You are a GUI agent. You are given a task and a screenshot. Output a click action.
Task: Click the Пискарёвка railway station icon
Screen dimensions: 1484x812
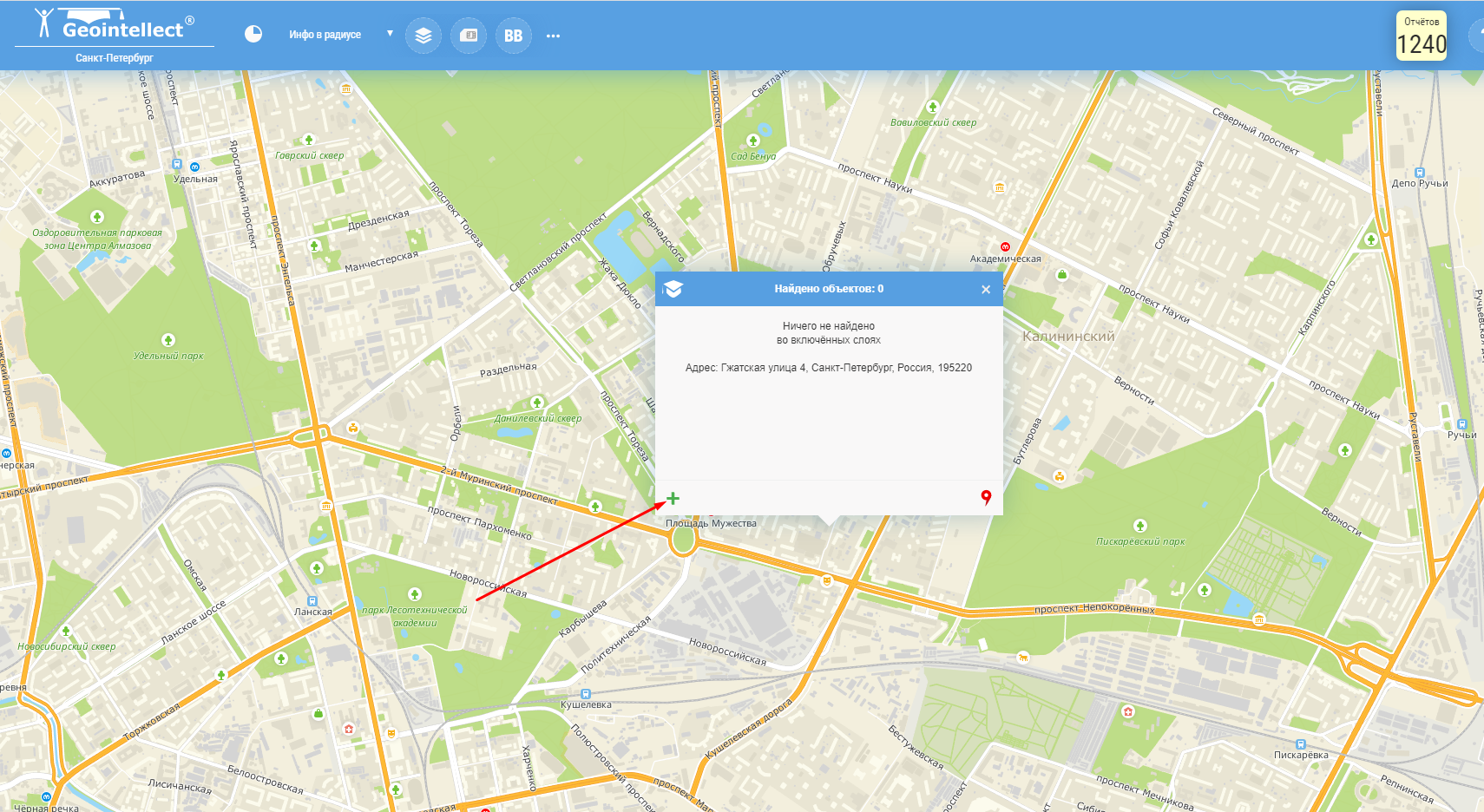pyautogui.click(x=1300, y=743)
